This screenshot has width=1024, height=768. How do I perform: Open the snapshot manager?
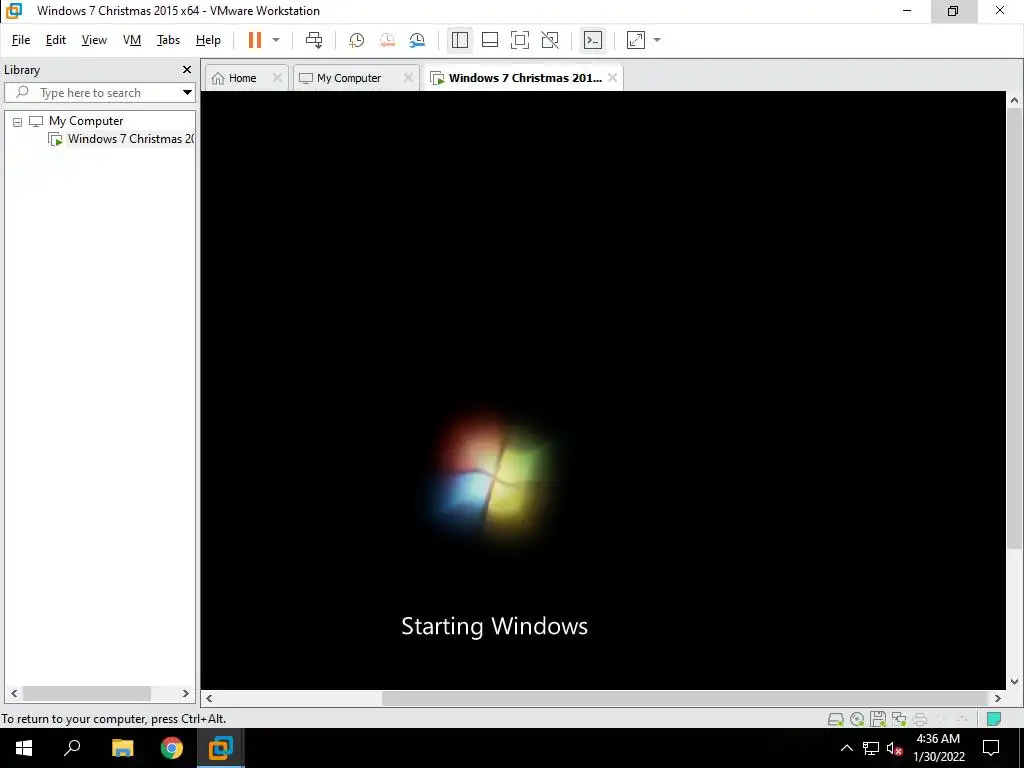417,40
